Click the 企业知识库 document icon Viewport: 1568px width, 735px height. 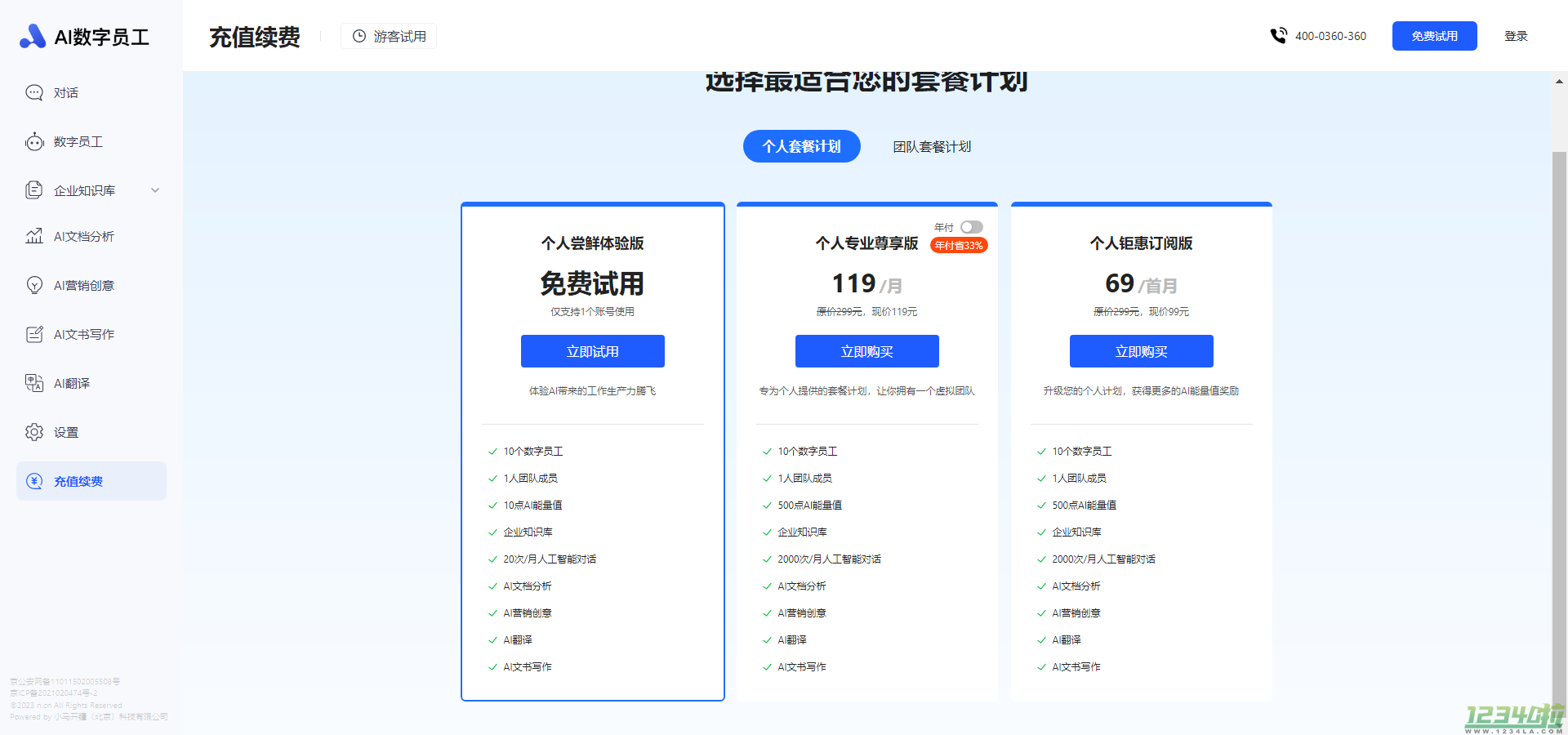34,190
